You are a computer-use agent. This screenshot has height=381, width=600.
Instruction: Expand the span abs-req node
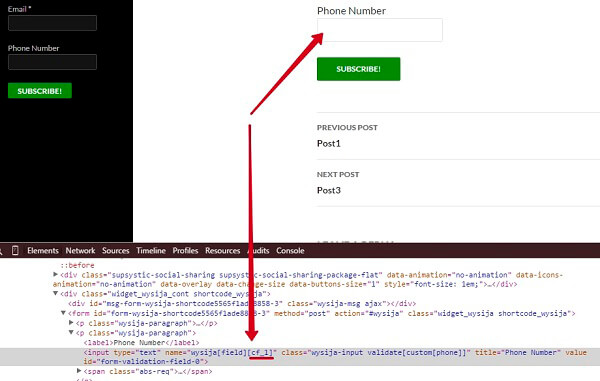(x=79, y=371)
